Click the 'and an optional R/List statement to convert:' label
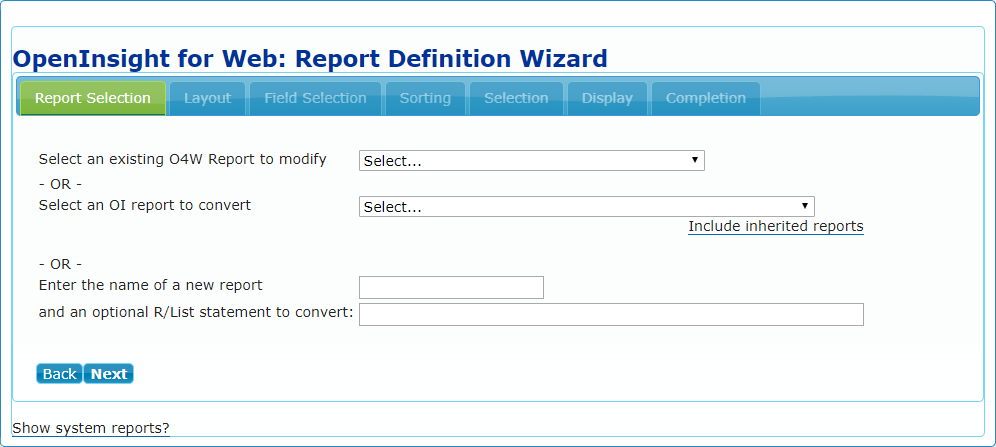The width and height of the screenshot is (996, 447). [x=196, y=312]
